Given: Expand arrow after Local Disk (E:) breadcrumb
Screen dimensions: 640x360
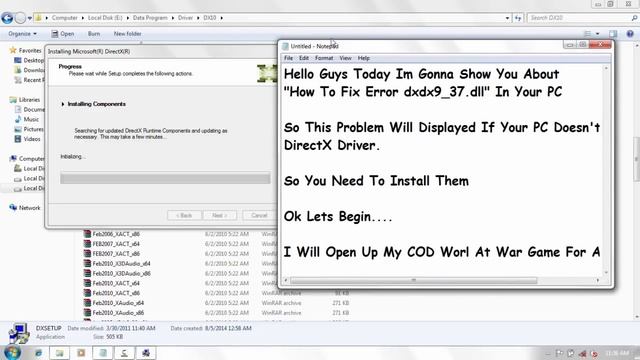Looking at the screenshot, I should tap(128, 18).
